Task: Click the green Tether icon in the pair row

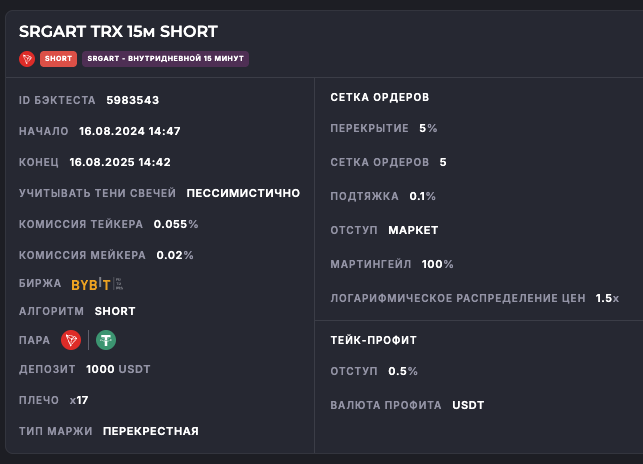Action: click(106, 340)
